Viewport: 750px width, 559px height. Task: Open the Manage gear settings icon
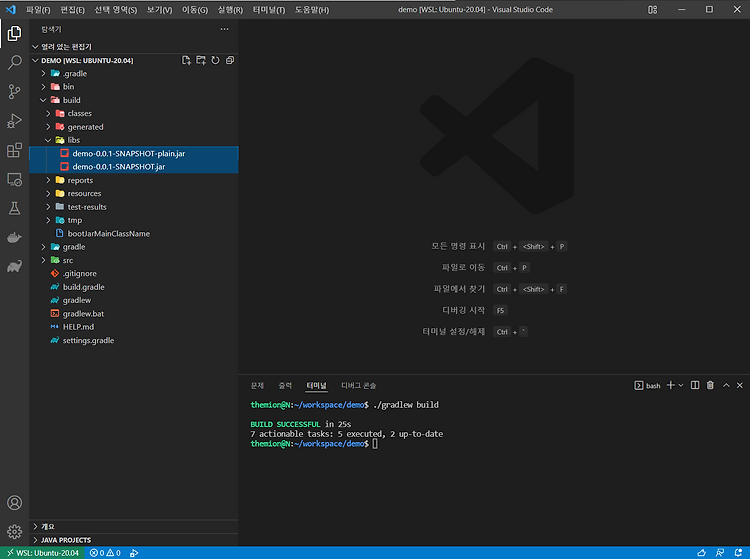pyautogui.click(x=14, y=531)
